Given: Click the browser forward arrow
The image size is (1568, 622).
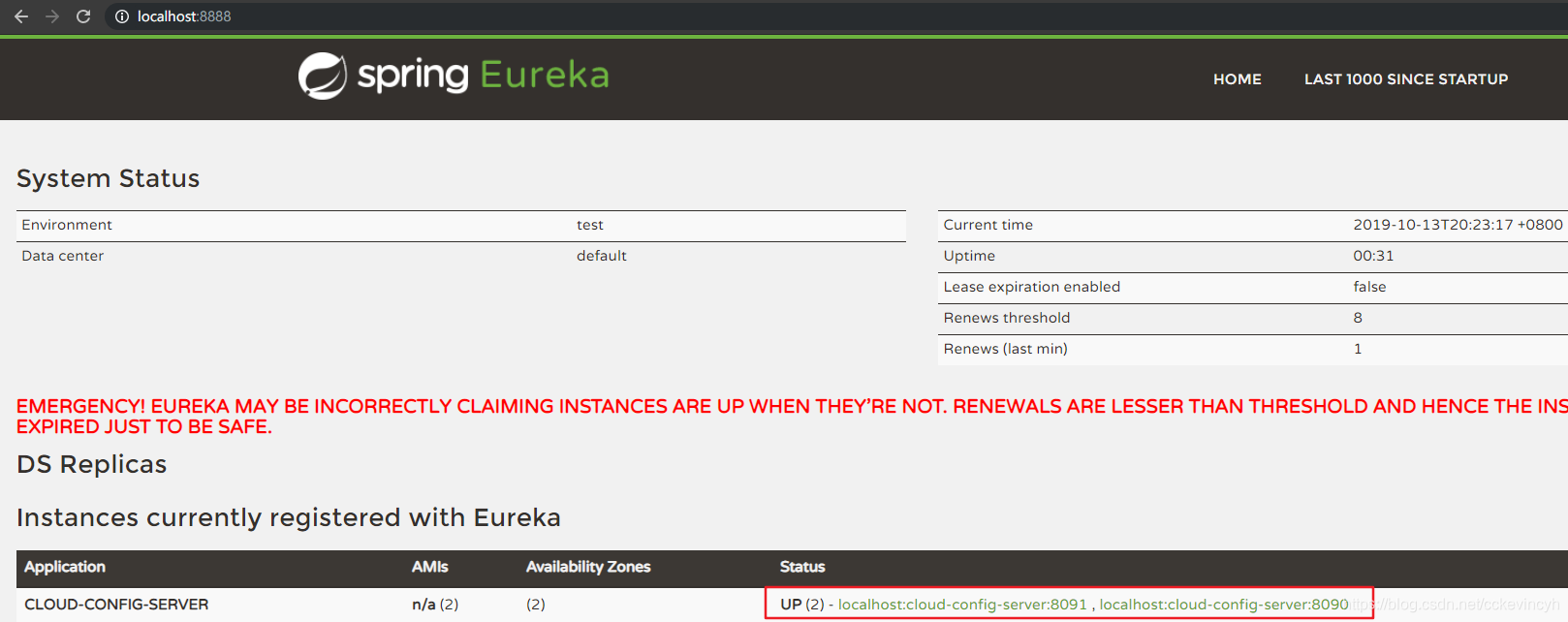Looking at the screenshot, I should pos(52,16).
